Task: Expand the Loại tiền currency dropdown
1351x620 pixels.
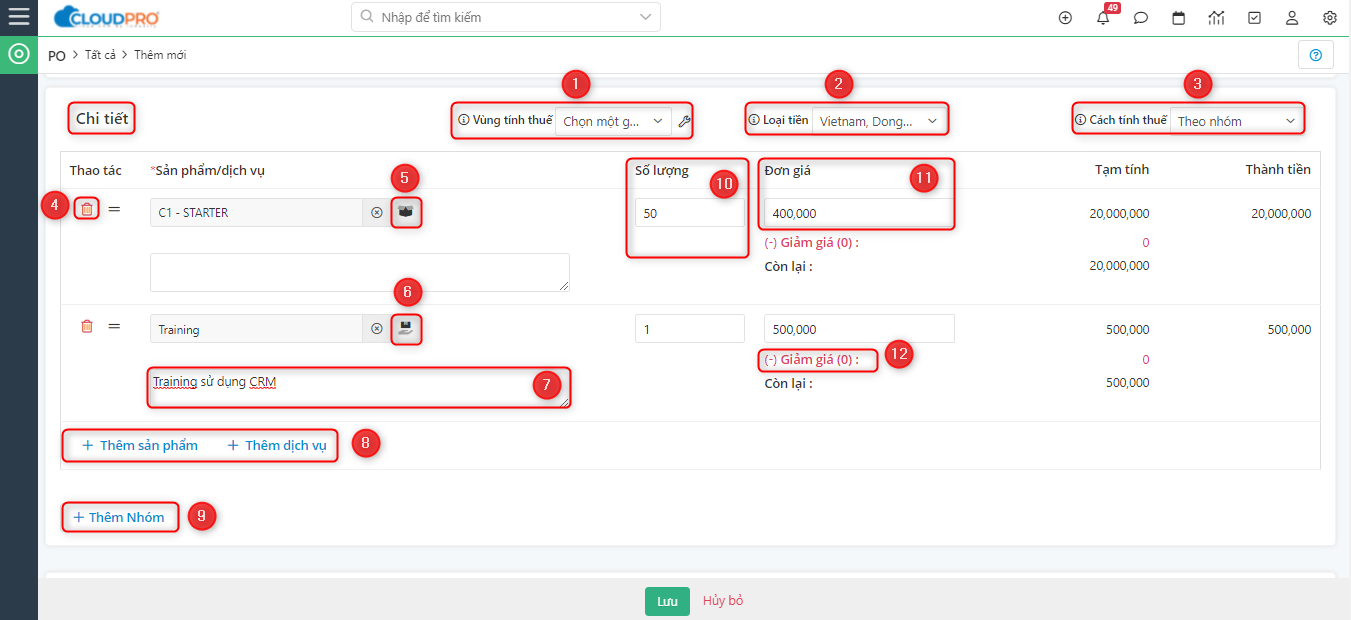Action: [x=877, y=121]
